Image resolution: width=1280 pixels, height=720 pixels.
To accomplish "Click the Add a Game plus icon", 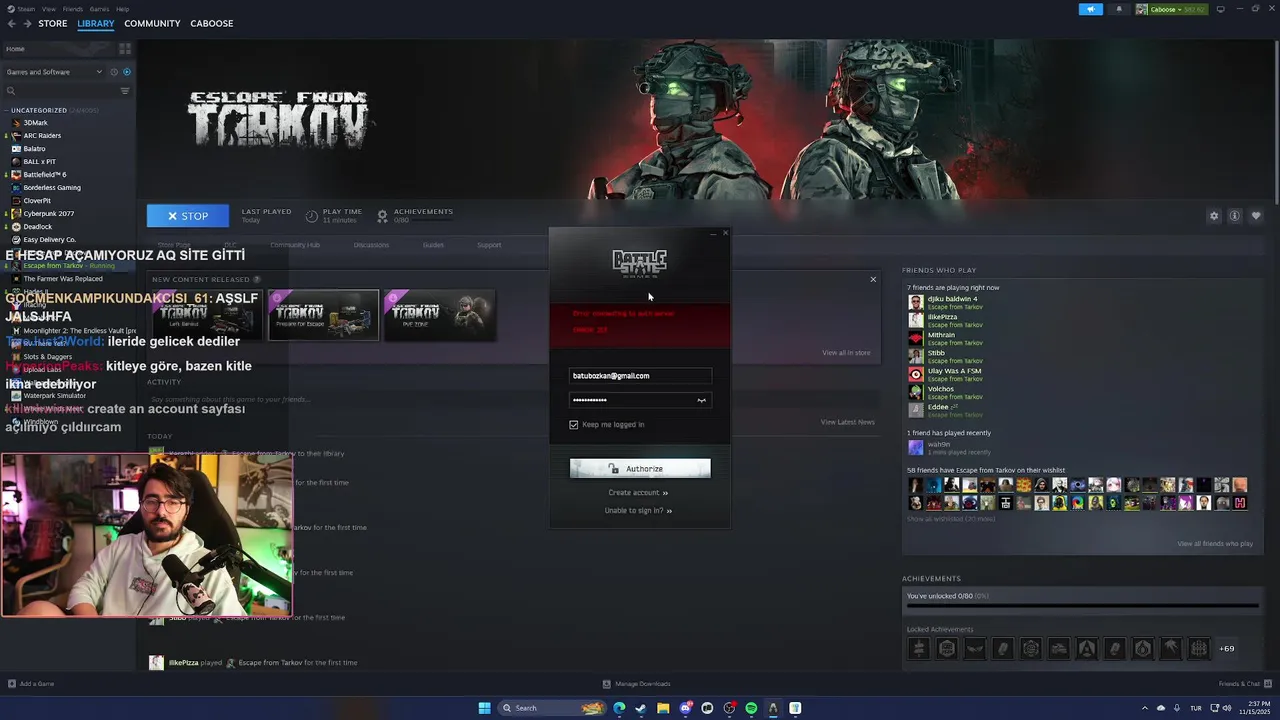I will (11, 684).
